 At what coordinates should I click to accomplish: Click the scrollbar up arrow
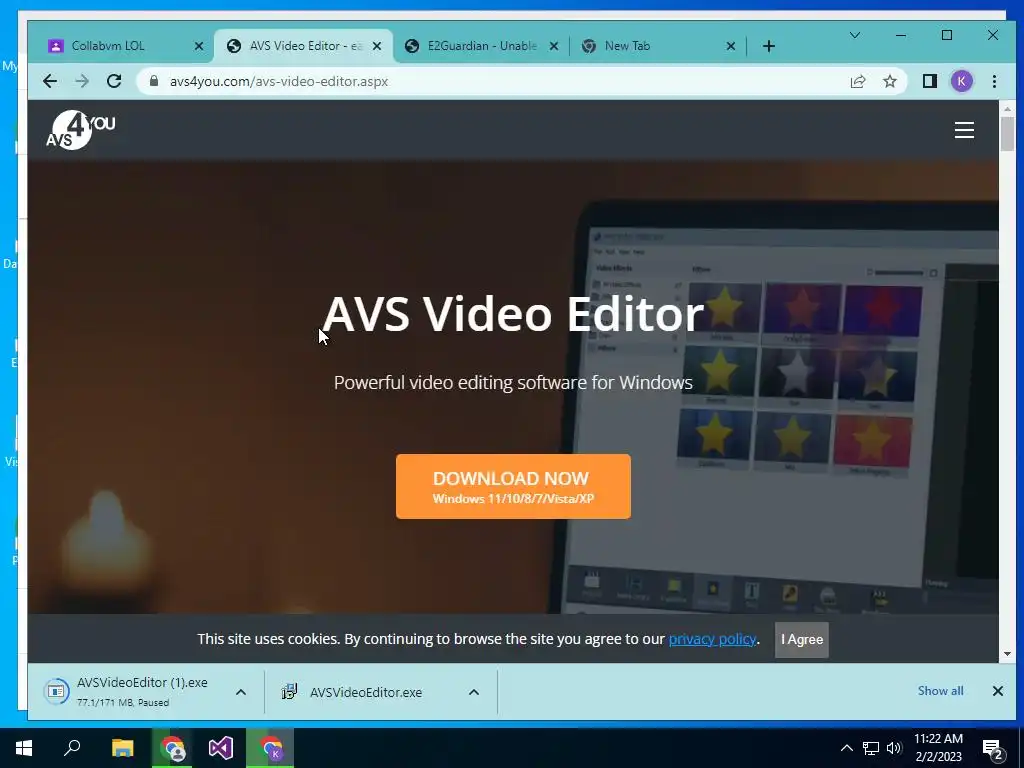(x=1007, y=108)
